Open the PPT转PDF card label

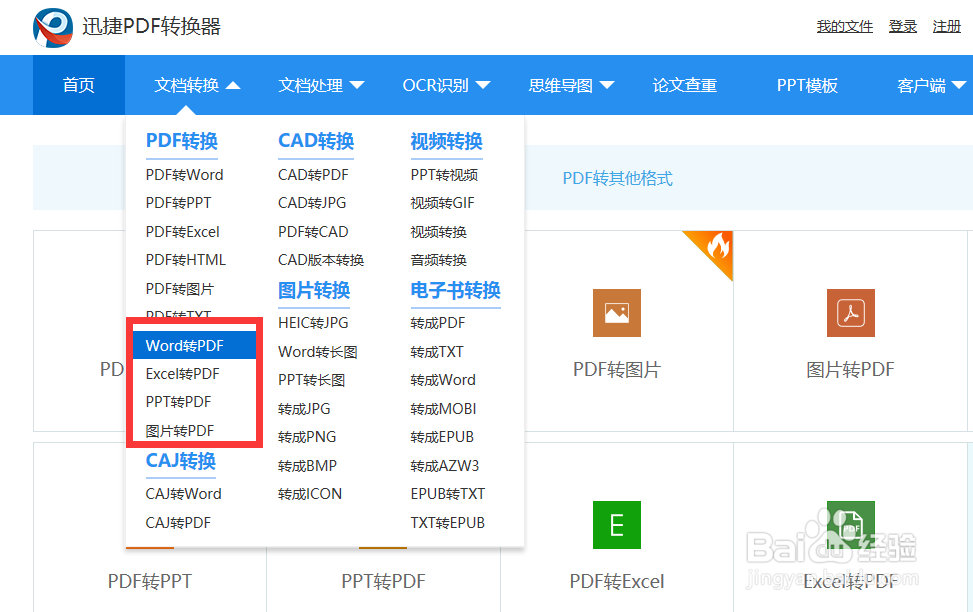click(x=383, y=582)
